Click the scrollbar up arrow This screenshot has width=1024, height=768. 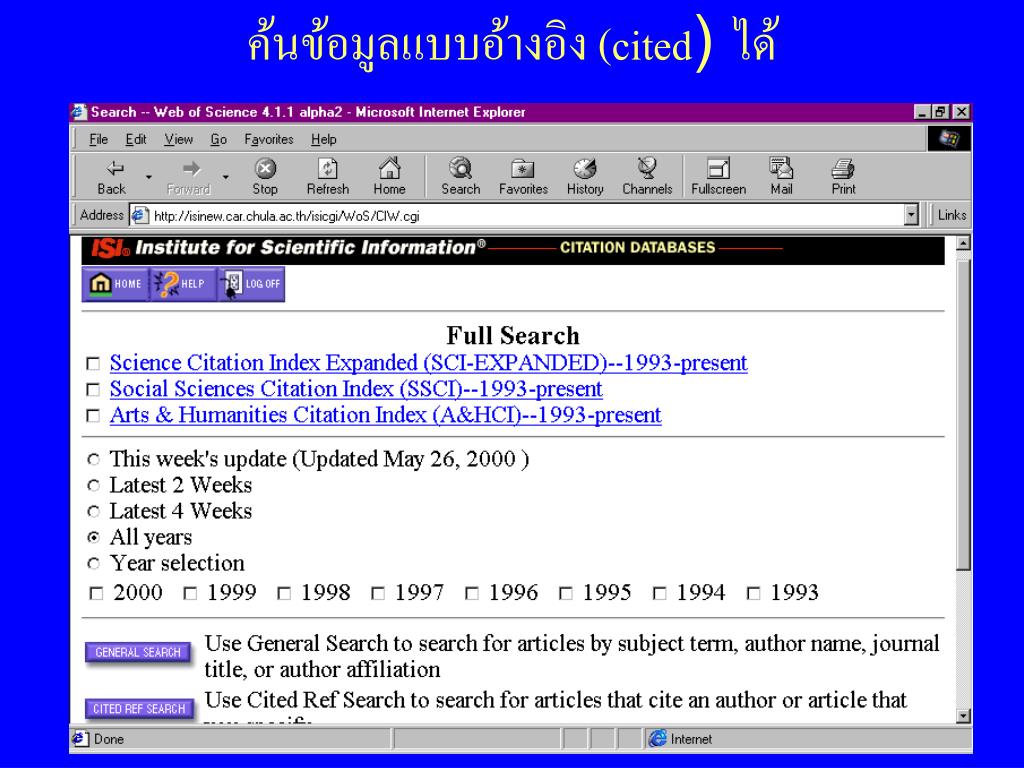pyautogui.click(x=963, y=244)
